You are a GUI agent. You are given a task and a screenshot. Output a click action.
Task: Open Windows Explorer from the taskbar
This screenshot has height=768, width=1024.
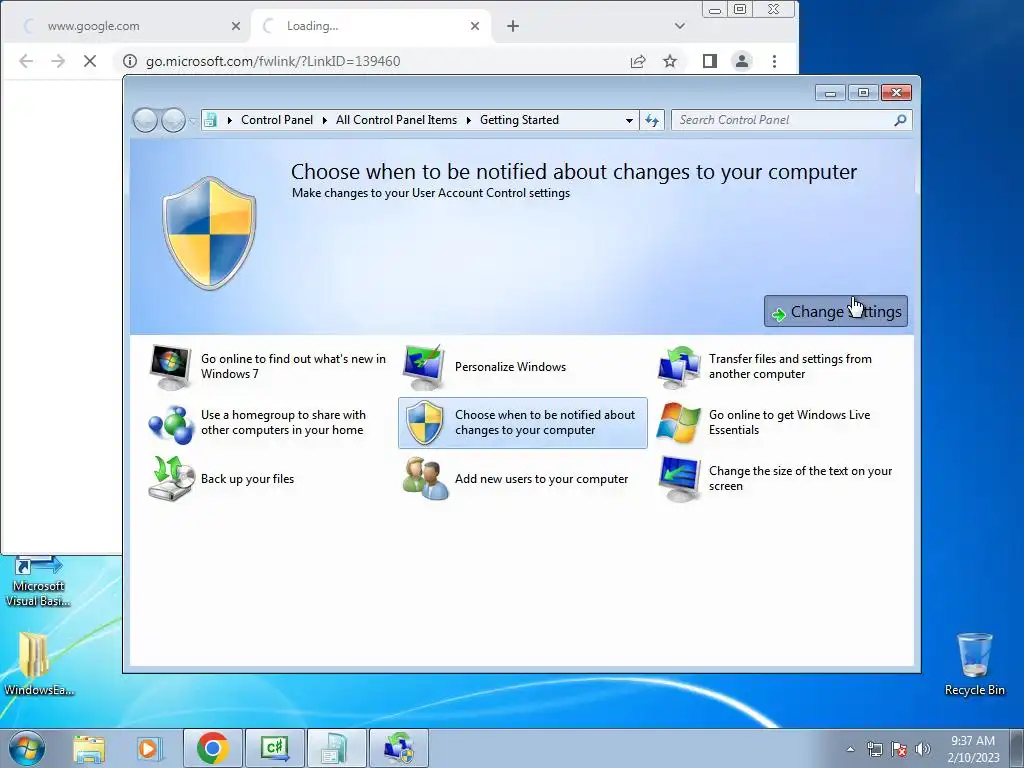click(89, 749)
